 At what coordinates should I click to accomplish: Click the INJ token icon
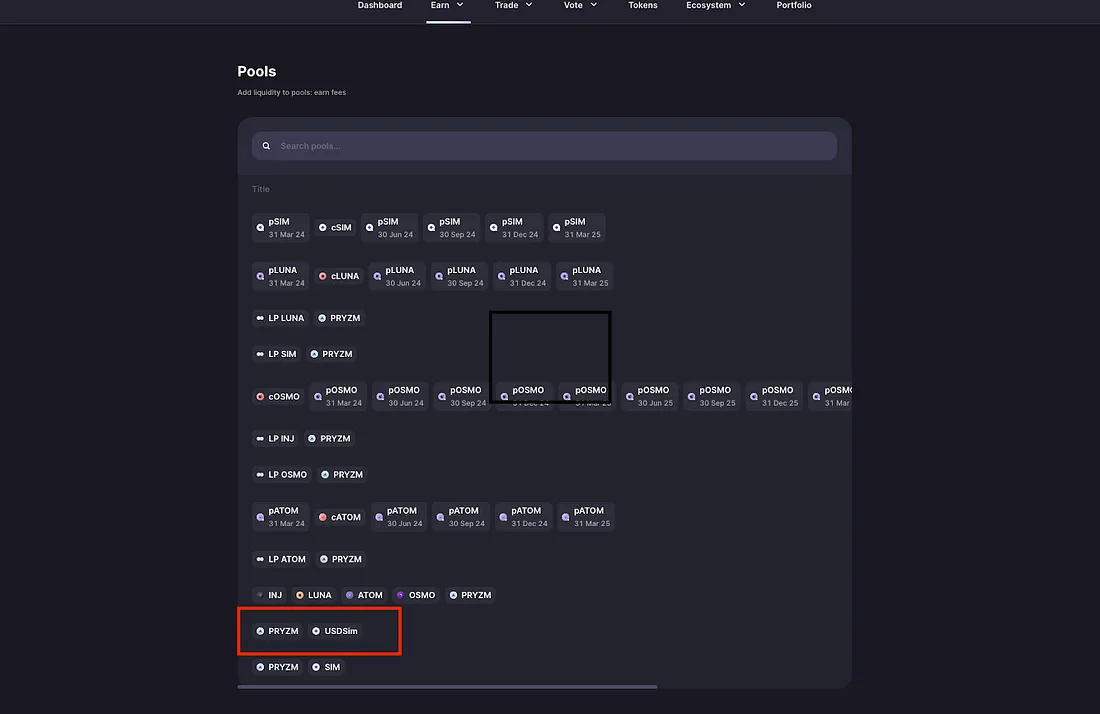coord(261,595)
